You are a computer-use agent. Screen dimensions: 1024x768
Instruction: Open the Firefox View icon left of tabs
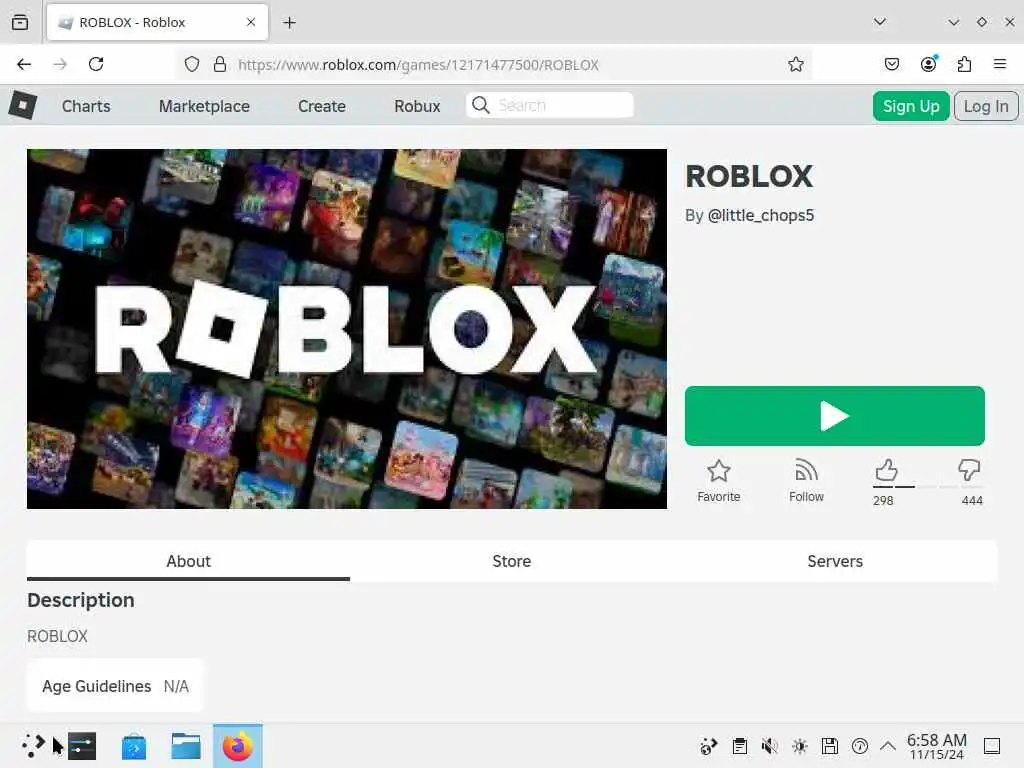20,22
